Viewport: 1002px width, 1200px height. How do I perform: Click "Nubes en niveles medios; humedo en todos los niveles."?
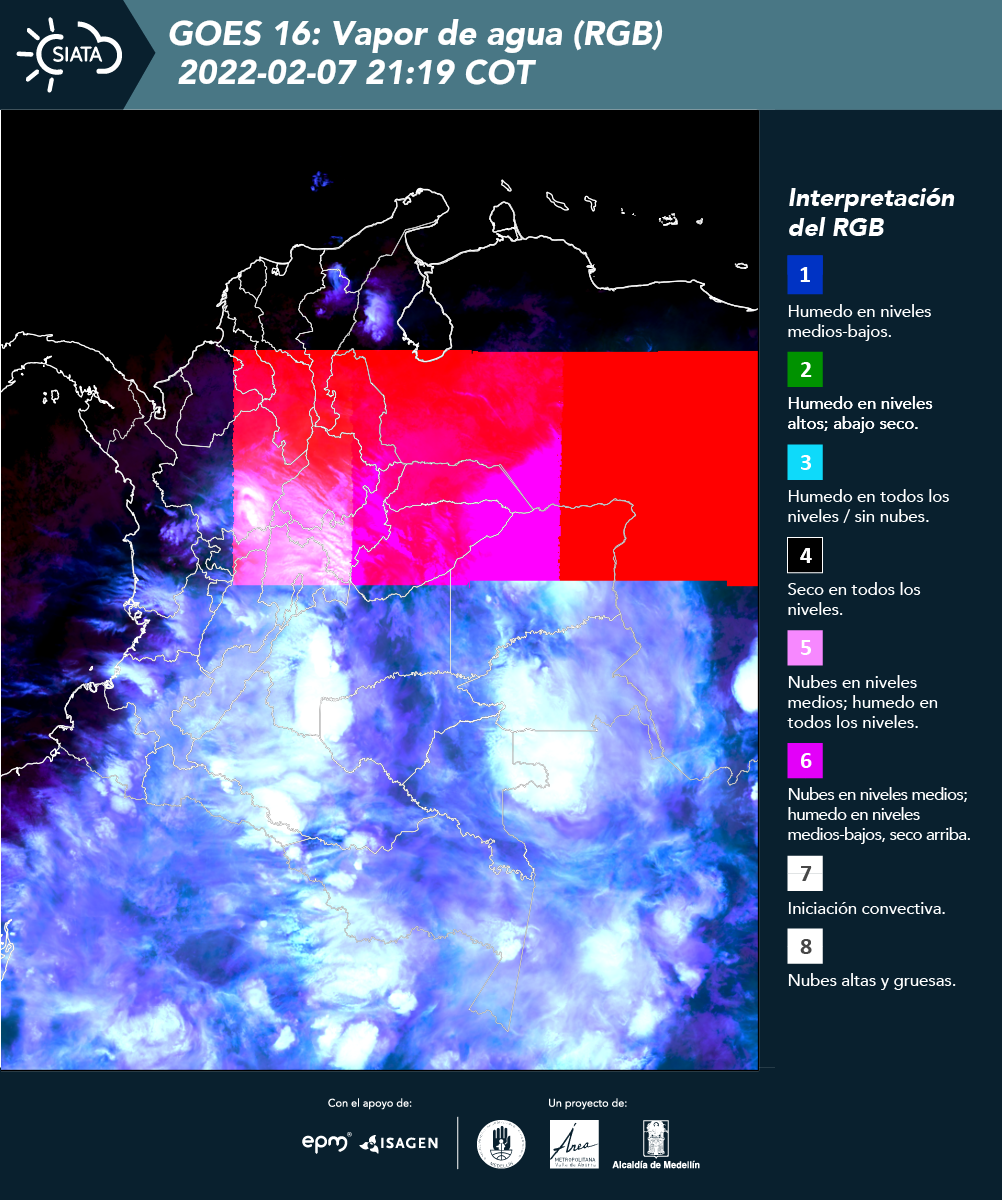[863, 702]
